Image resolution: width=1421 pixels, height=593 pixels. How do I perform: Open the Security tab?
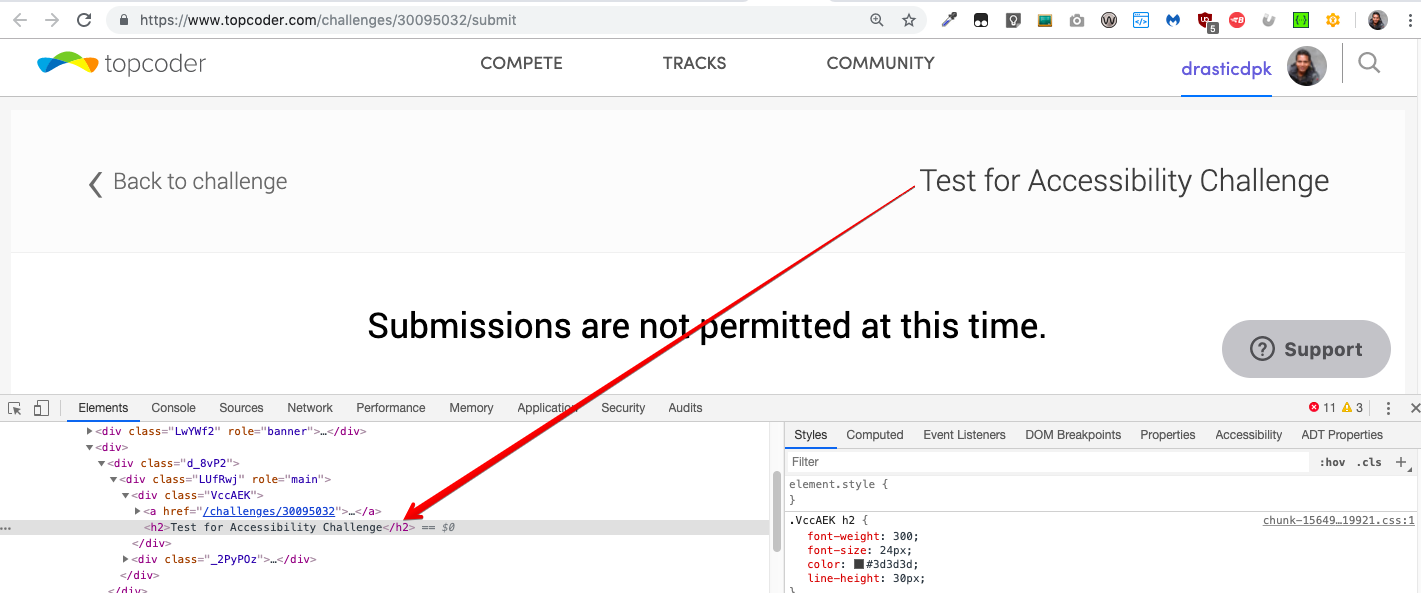coord(623,408)
